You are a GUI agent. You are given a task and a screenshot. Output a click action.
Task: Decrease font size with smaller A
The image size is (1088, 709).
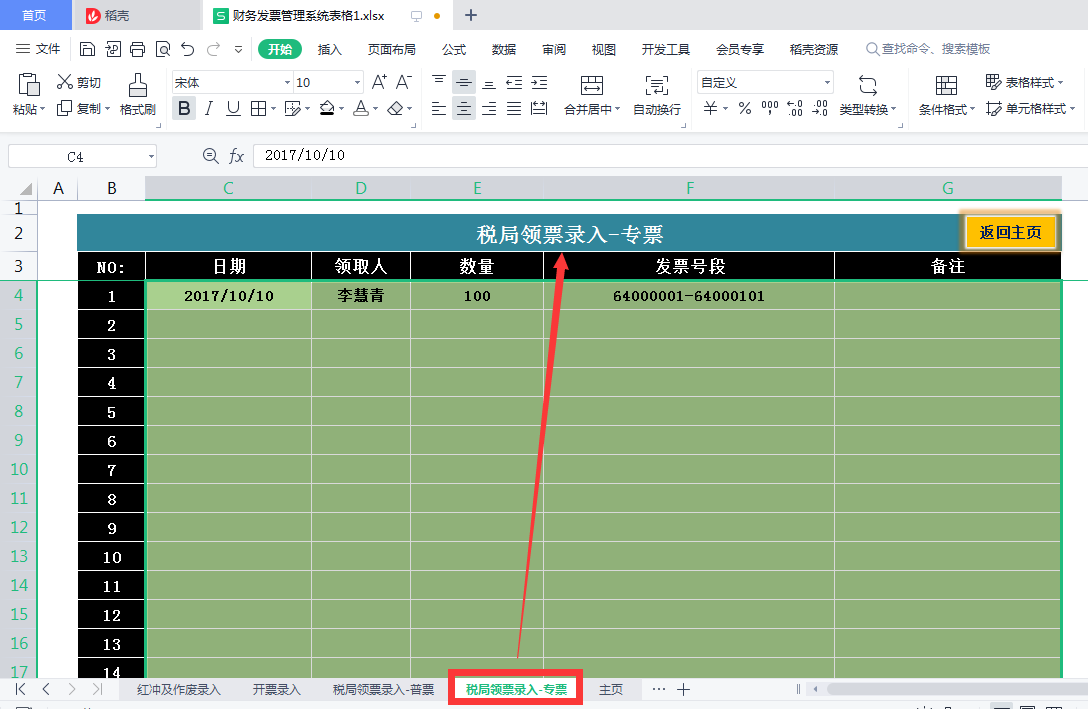pyautogui.click(x=404, y=83)
